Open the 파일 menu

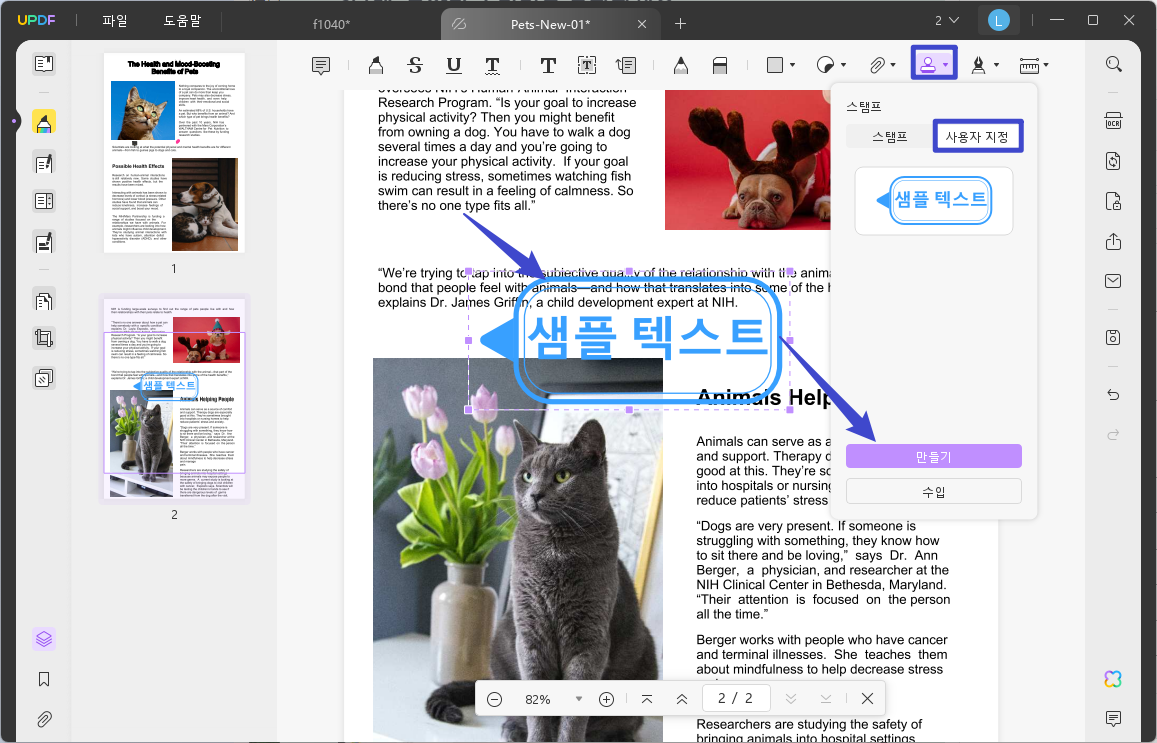[114, 21]
